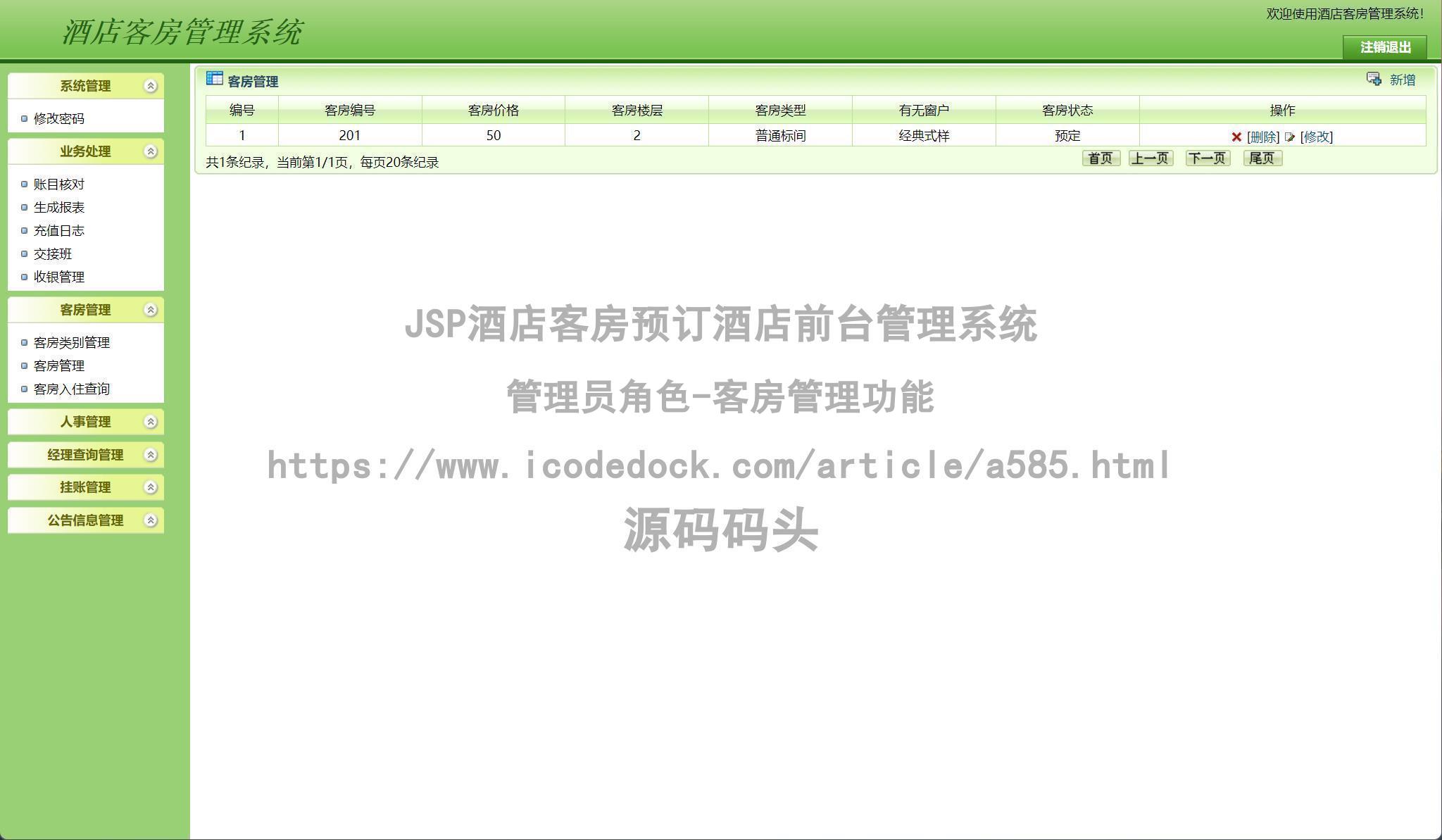Toggle visibility of 挂账管理 section
Image resolution: width=1442 pixels, height=840 pixels.
click(149, 487)
